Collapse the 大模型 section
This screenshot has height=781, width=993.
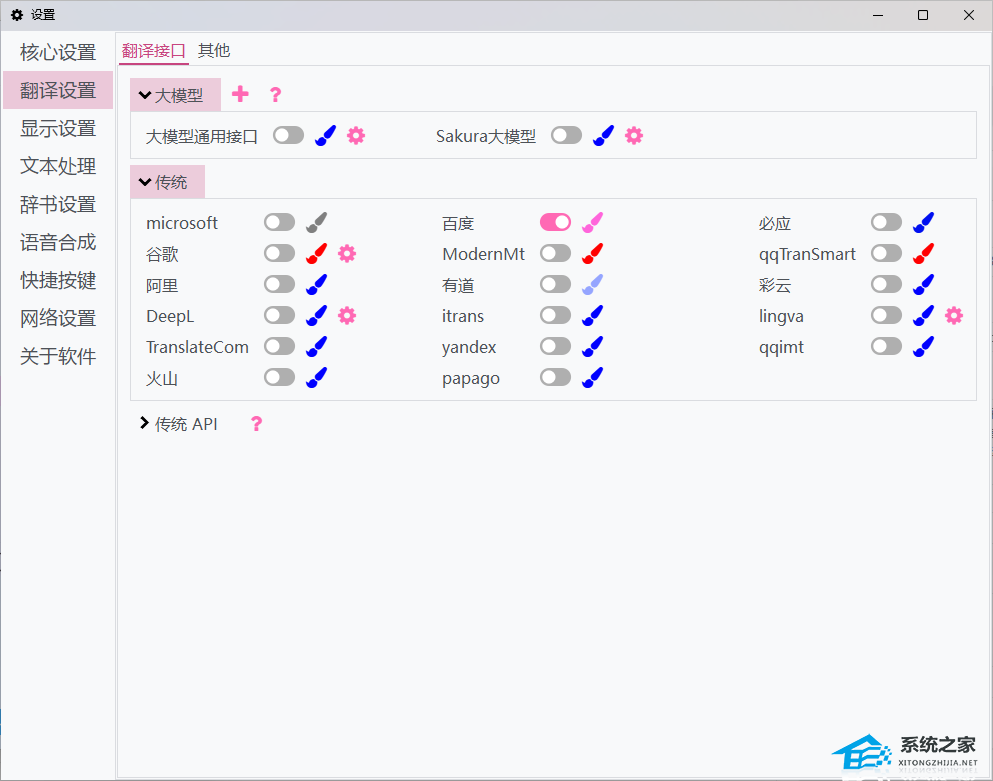[x=175, y=95]
